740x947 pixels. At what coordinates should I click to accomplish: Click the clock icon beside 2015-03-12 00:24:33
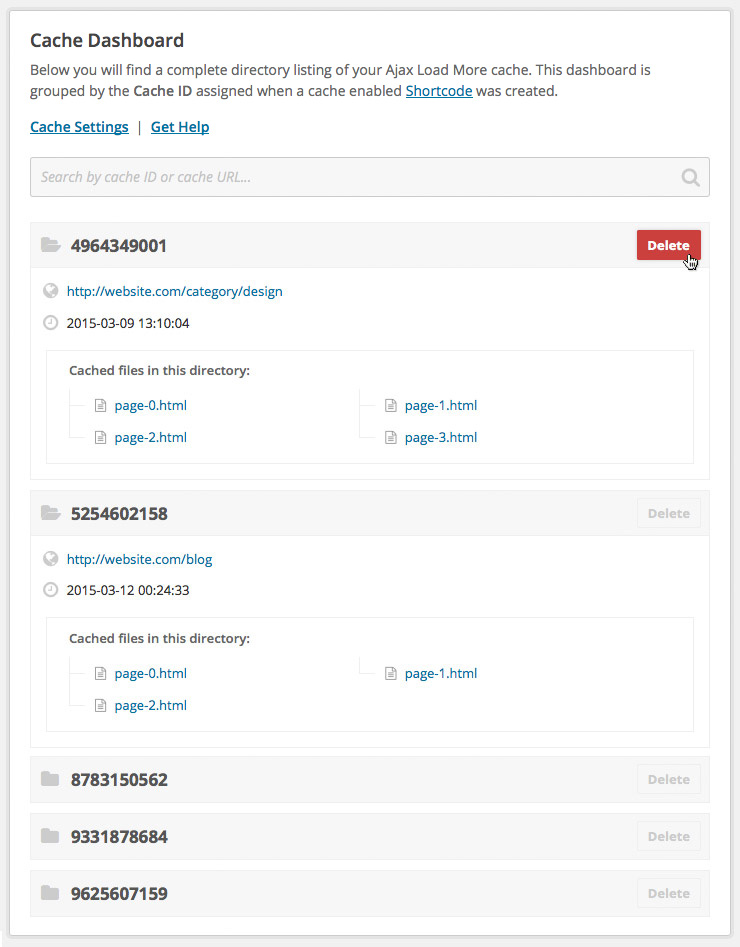coord(51,589)
